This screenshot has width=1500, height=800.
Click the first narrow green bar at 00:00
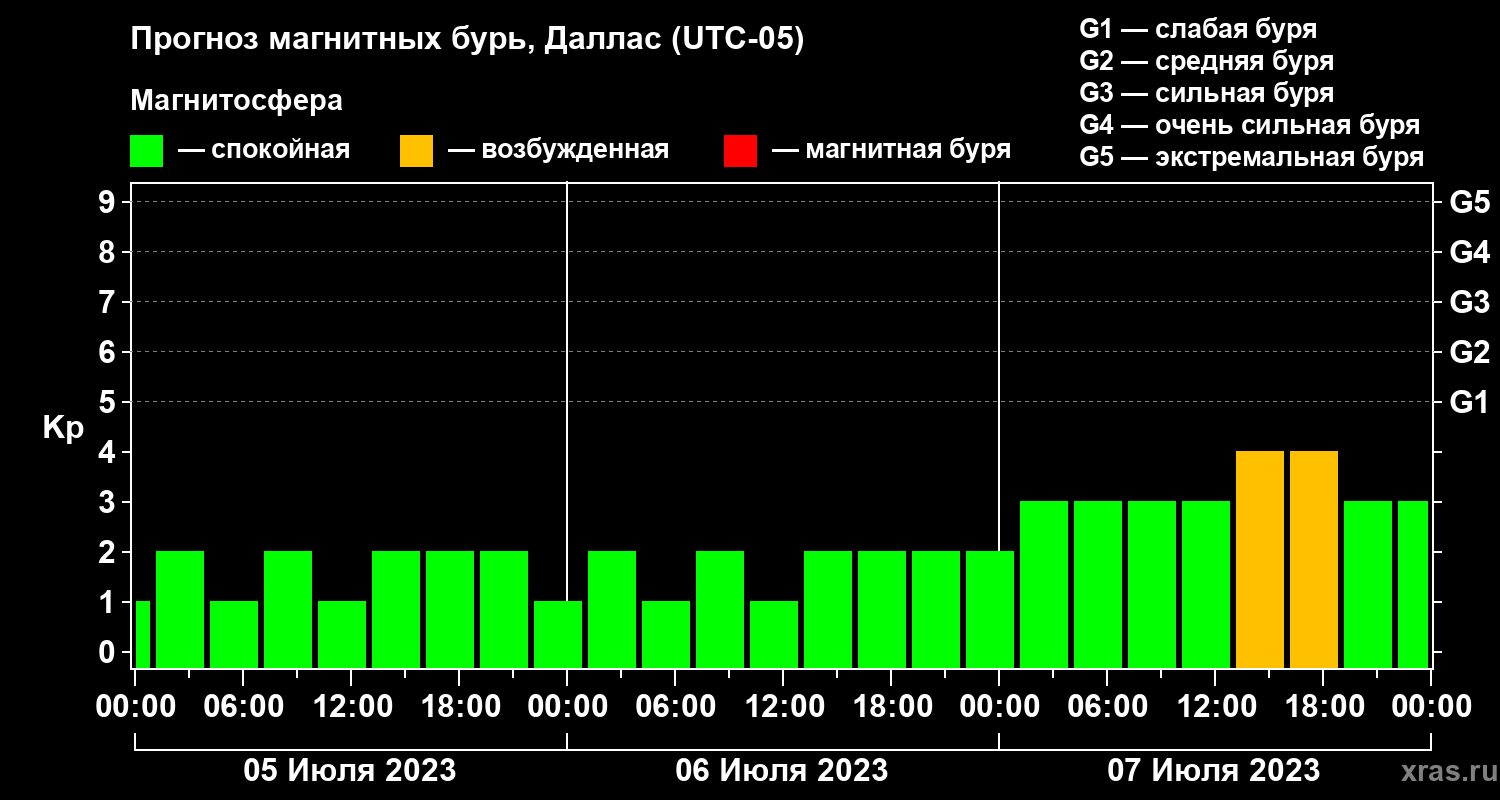tap(142, 635)
